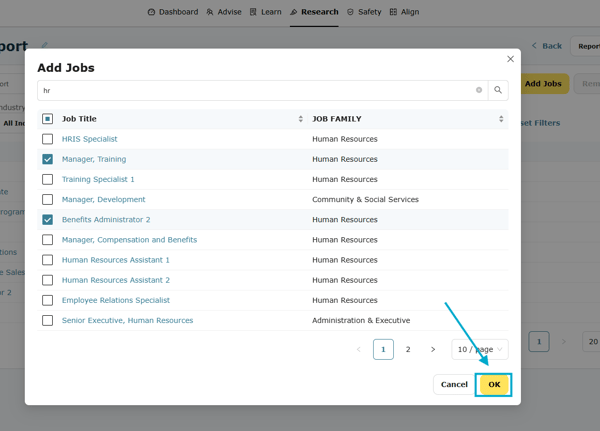Click the Advise icon in top navigation

210,12
